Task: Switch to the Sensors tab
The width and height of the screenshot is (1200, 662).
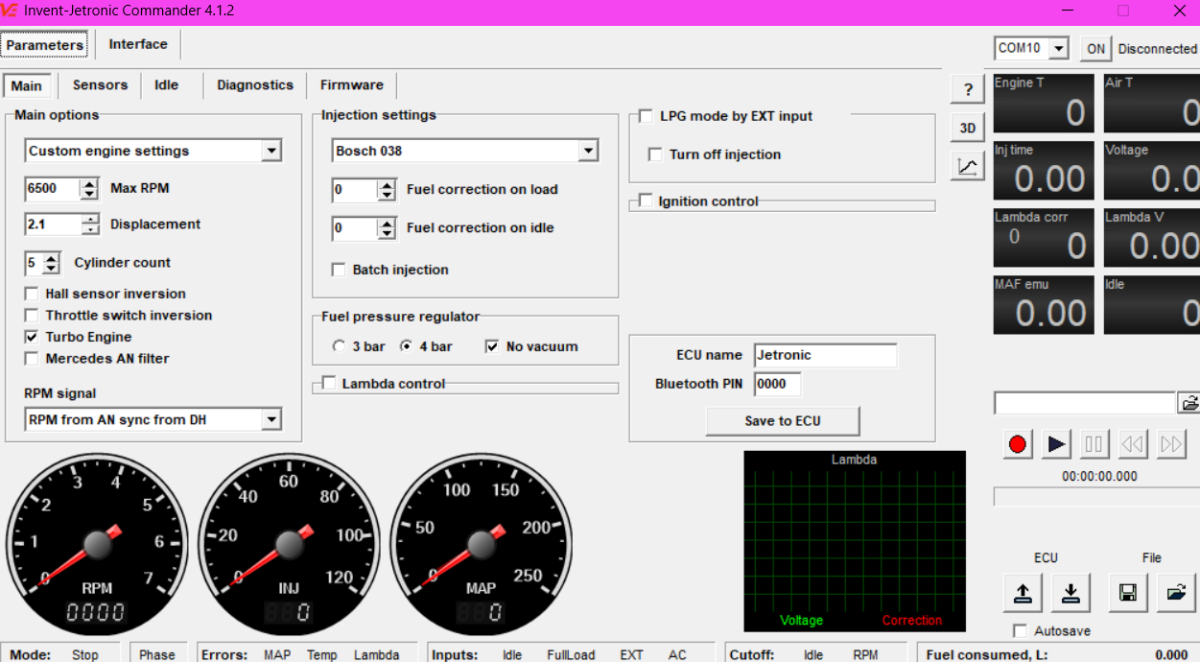Action: tap(100, 85)
